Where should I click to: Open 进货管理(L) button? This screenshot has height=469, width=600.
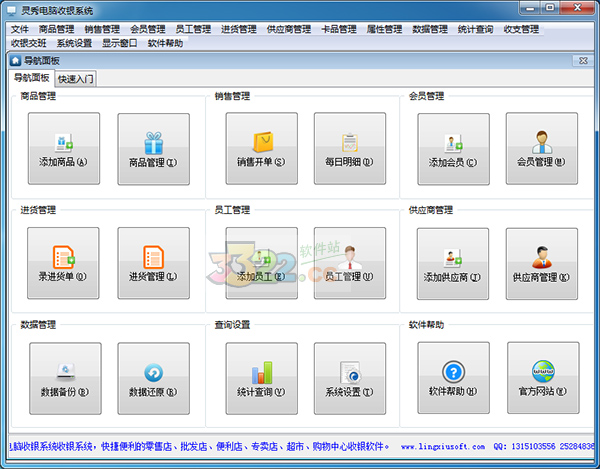click(153, 263)
